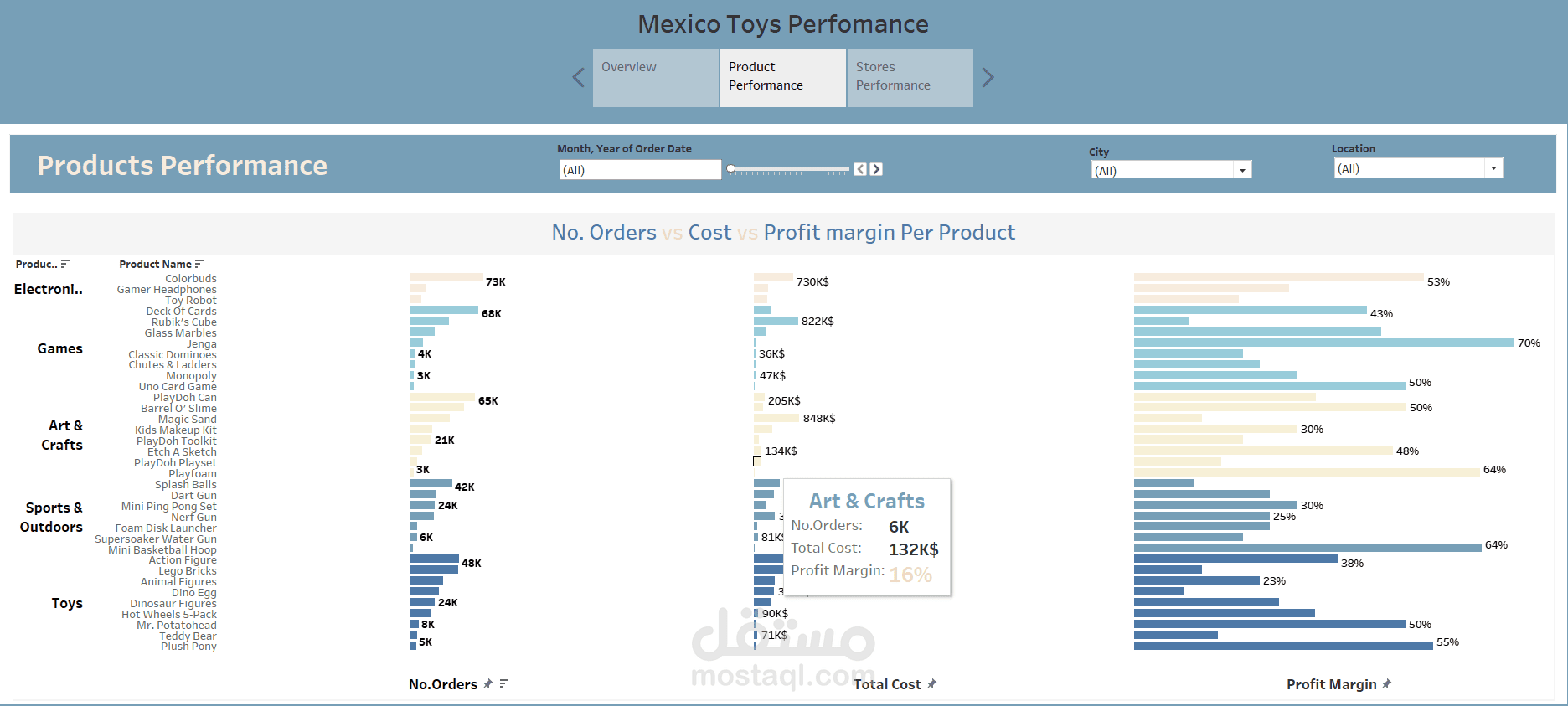Viewport: 1568px width, 706px height.
Task: Select the Art & Crafts category label
Action: click(64, 435)
